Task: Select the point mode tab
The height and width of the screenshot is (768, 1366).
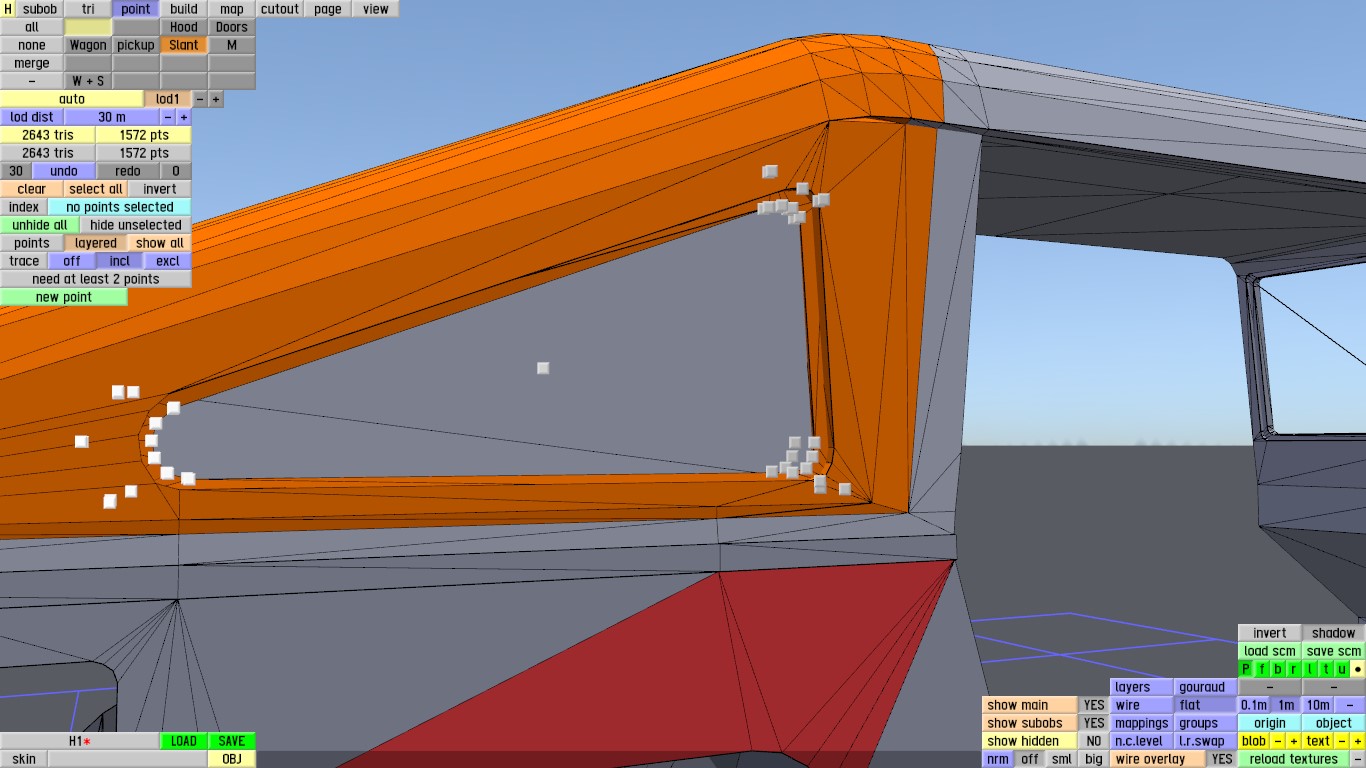Action: tap(136, 9)
